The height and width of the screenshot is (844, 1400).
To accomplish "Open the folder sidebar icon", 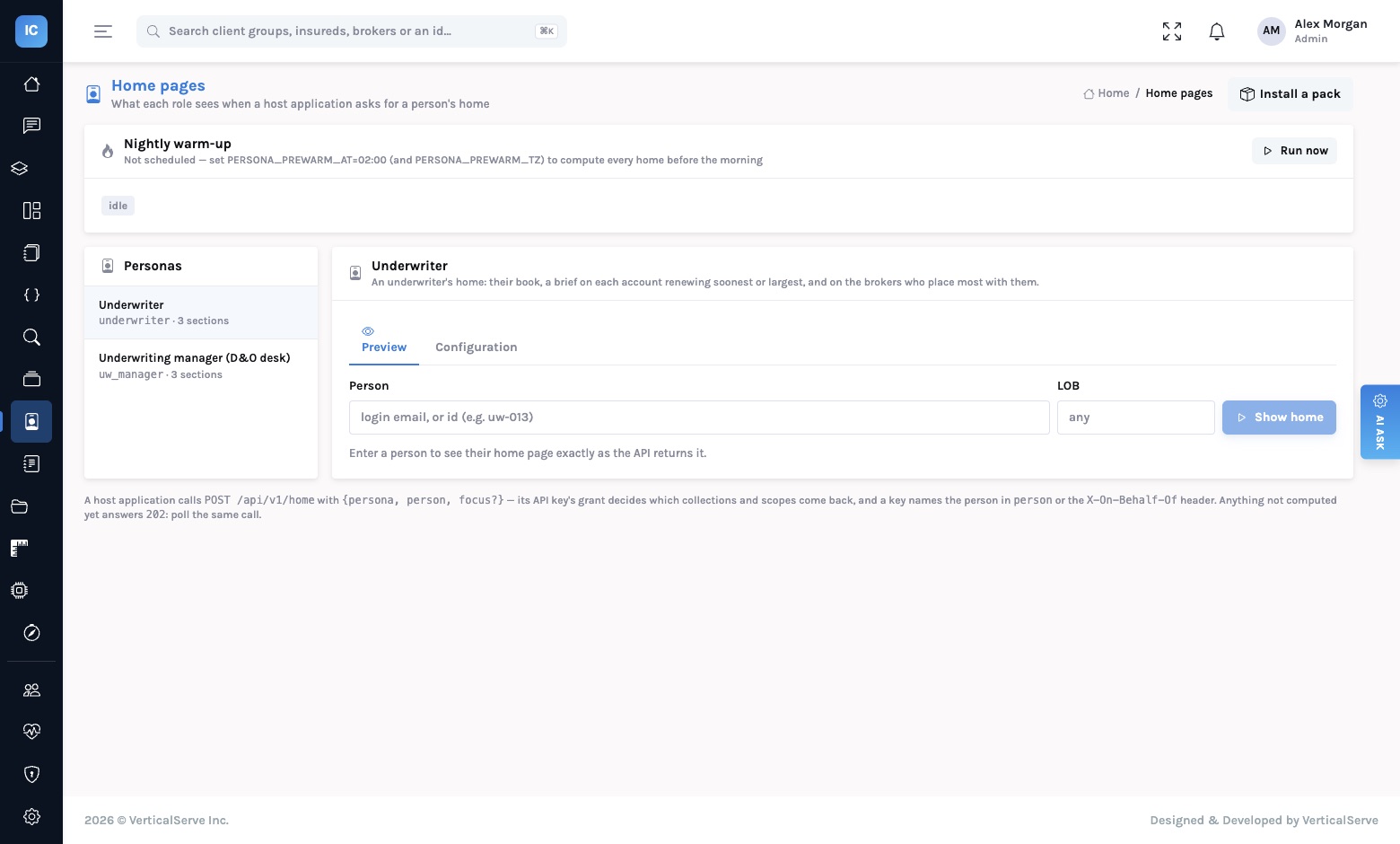I will pyautogui.click(x=20, y=506).
